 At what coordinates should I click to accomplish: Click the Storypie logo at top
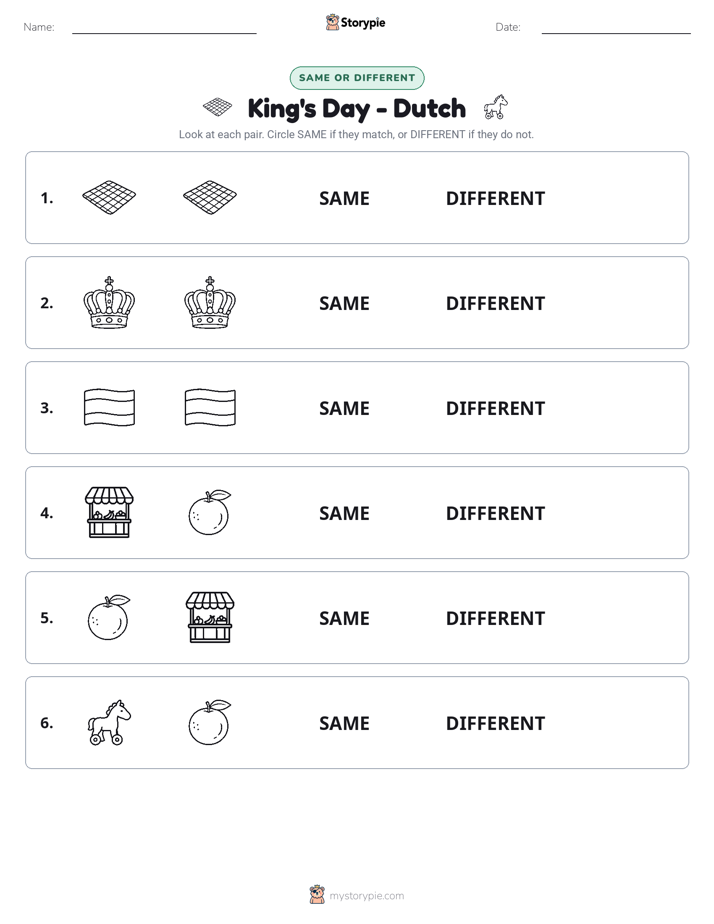pos(356,22)
